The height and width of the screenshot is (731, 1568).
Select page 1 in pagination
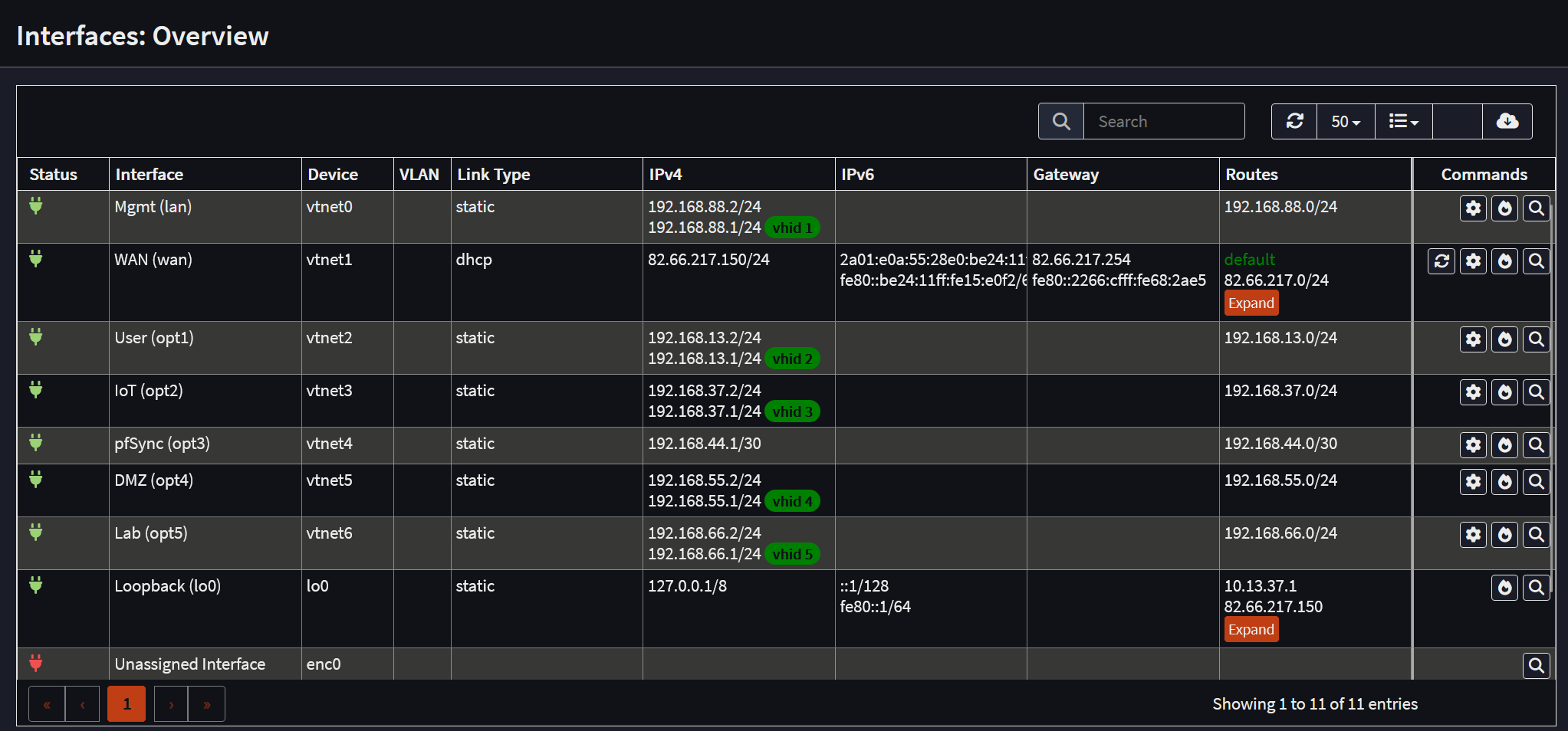127,704
